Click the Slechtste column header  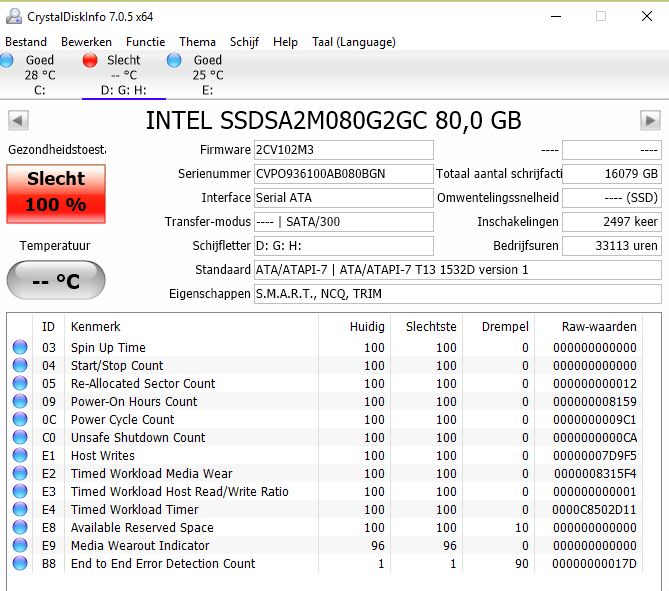tap(426, 326)
